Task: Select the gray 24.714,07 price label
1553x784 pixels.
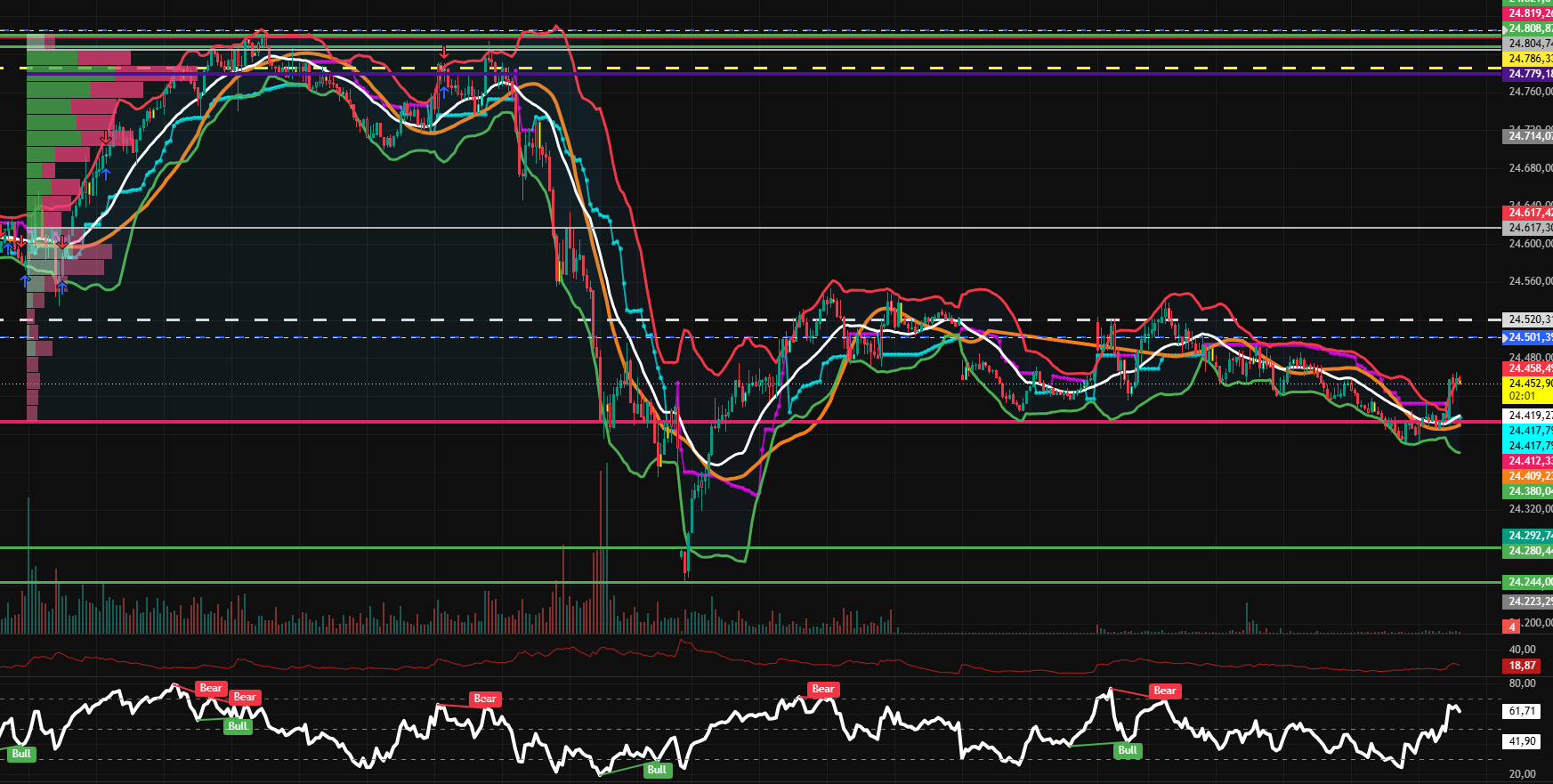Action: click(1528, 136)
